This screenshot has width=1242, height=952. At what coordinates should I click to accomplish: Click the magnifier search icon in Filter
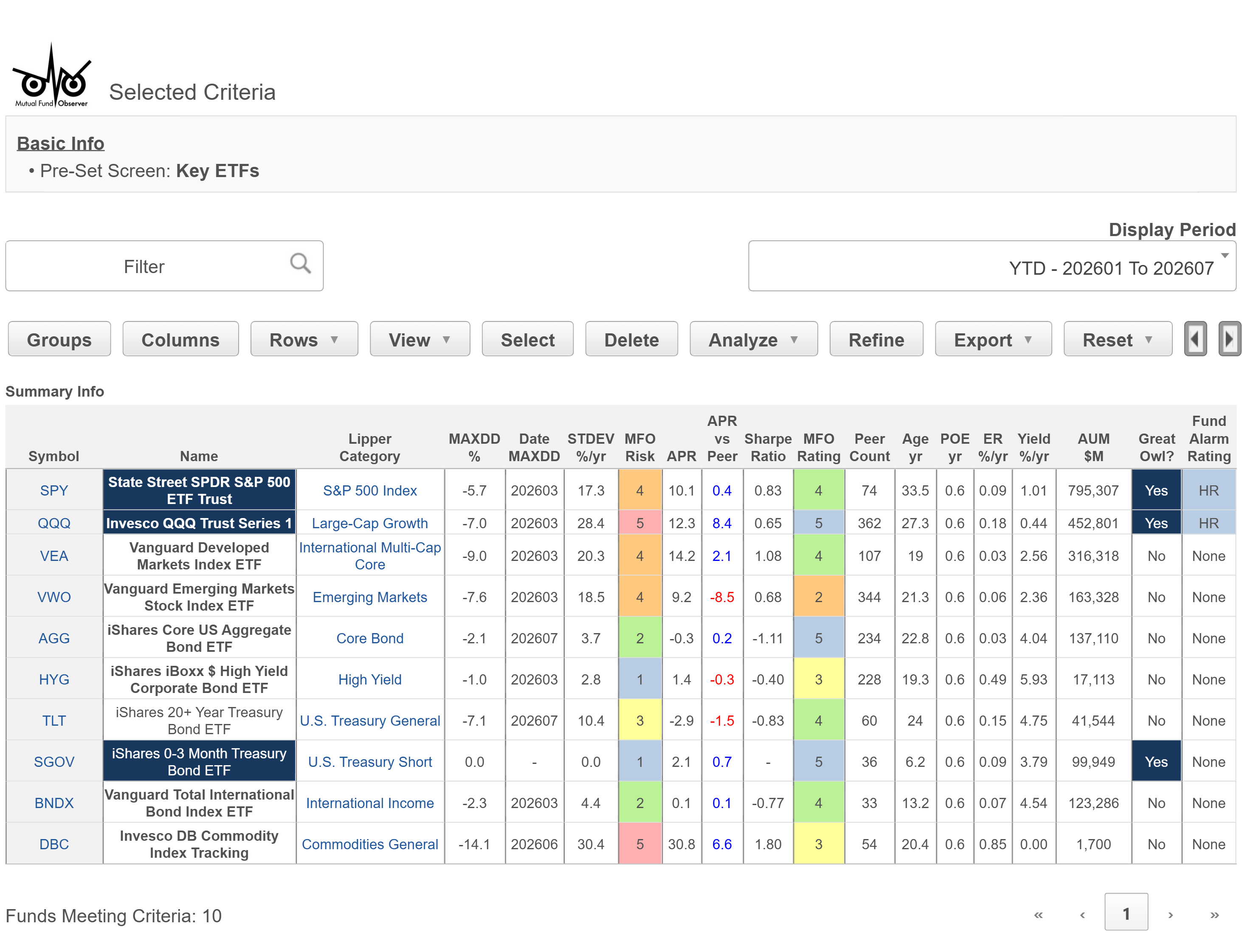pyautogui.click(x=300, y=264)
